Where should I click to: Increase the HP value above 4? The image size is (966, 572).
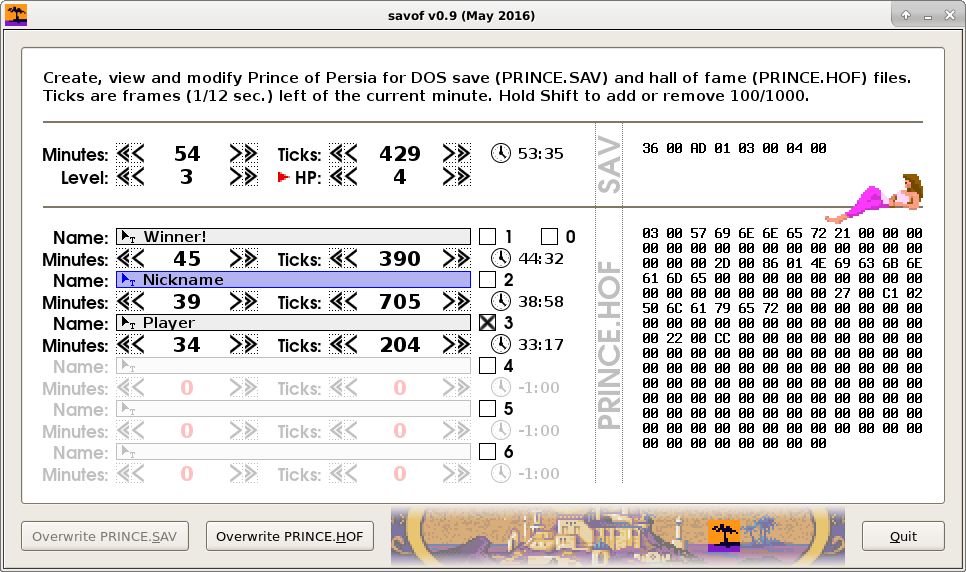456,176
